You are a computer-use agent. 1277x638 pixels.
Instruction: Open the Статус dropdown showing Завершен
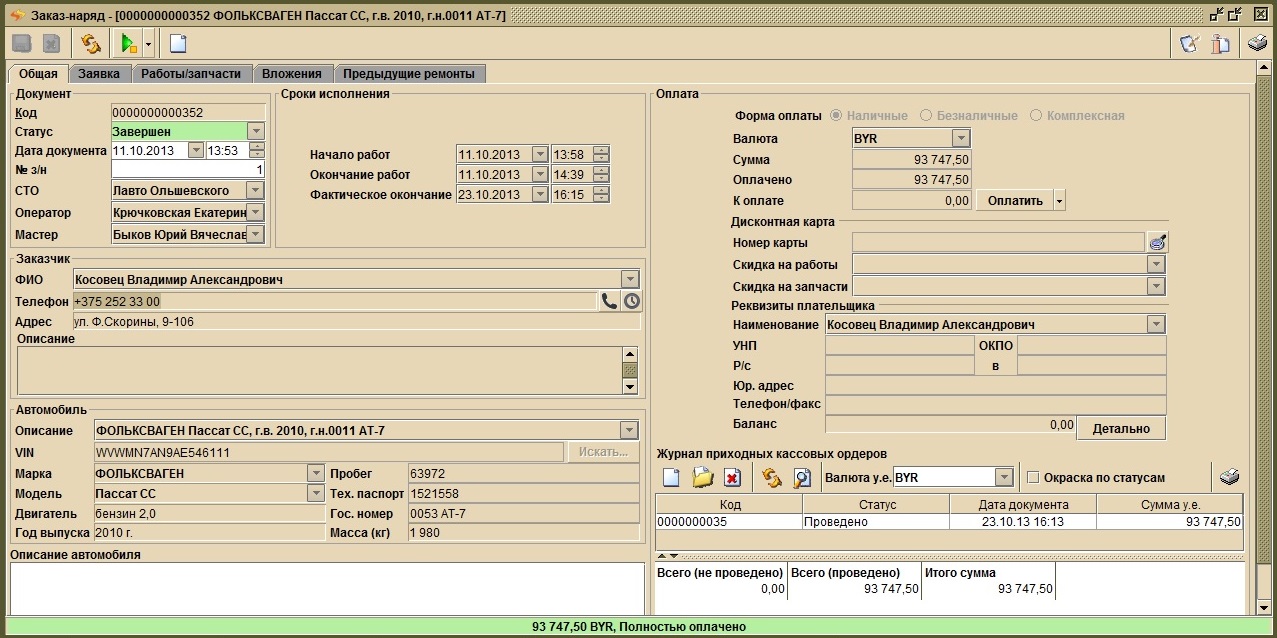[255, 131]
